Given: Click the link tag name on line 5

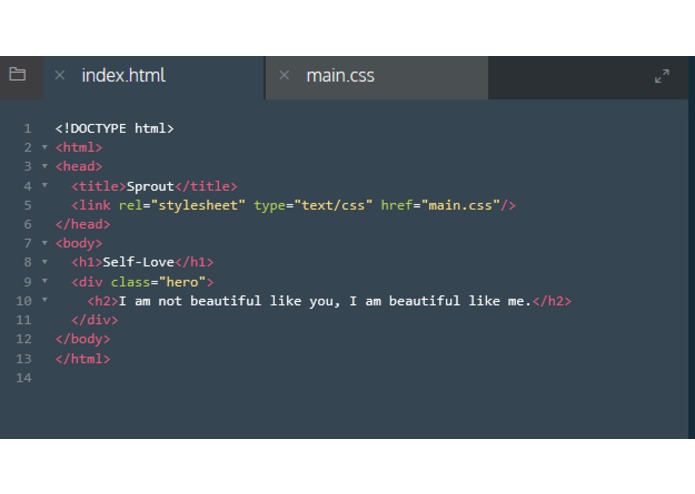Looking at the screenshot, I should (x=95, y=206).
